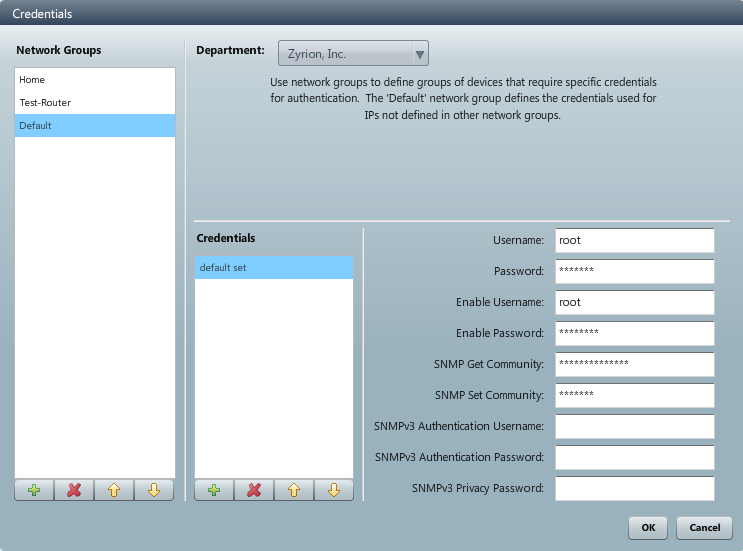The width and height of the screenshot is (743, 551).
Task: Select the 'default set' credential entry
Action: pos(273,268)
